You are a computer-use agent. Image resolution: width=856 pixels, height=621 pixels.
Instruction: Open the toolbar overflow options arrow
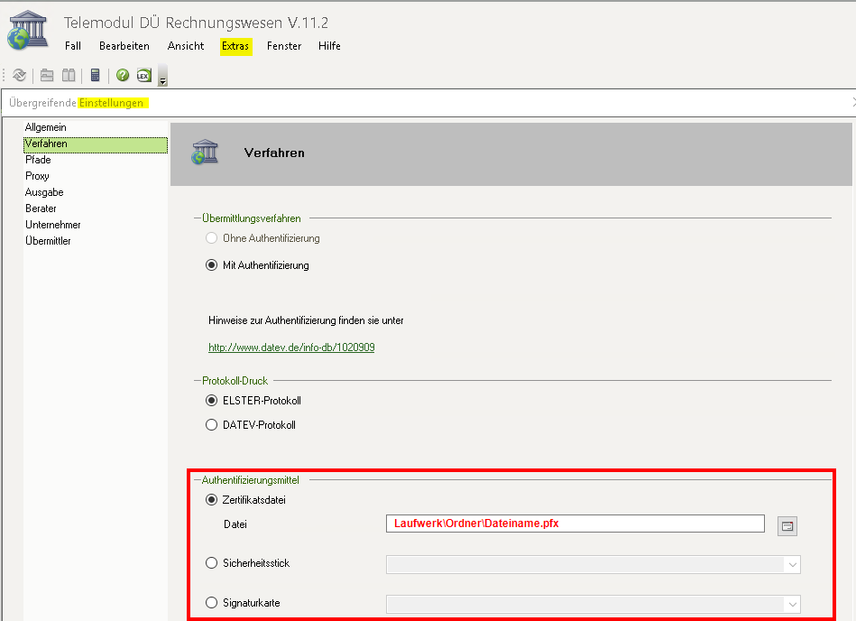(162, 78)
